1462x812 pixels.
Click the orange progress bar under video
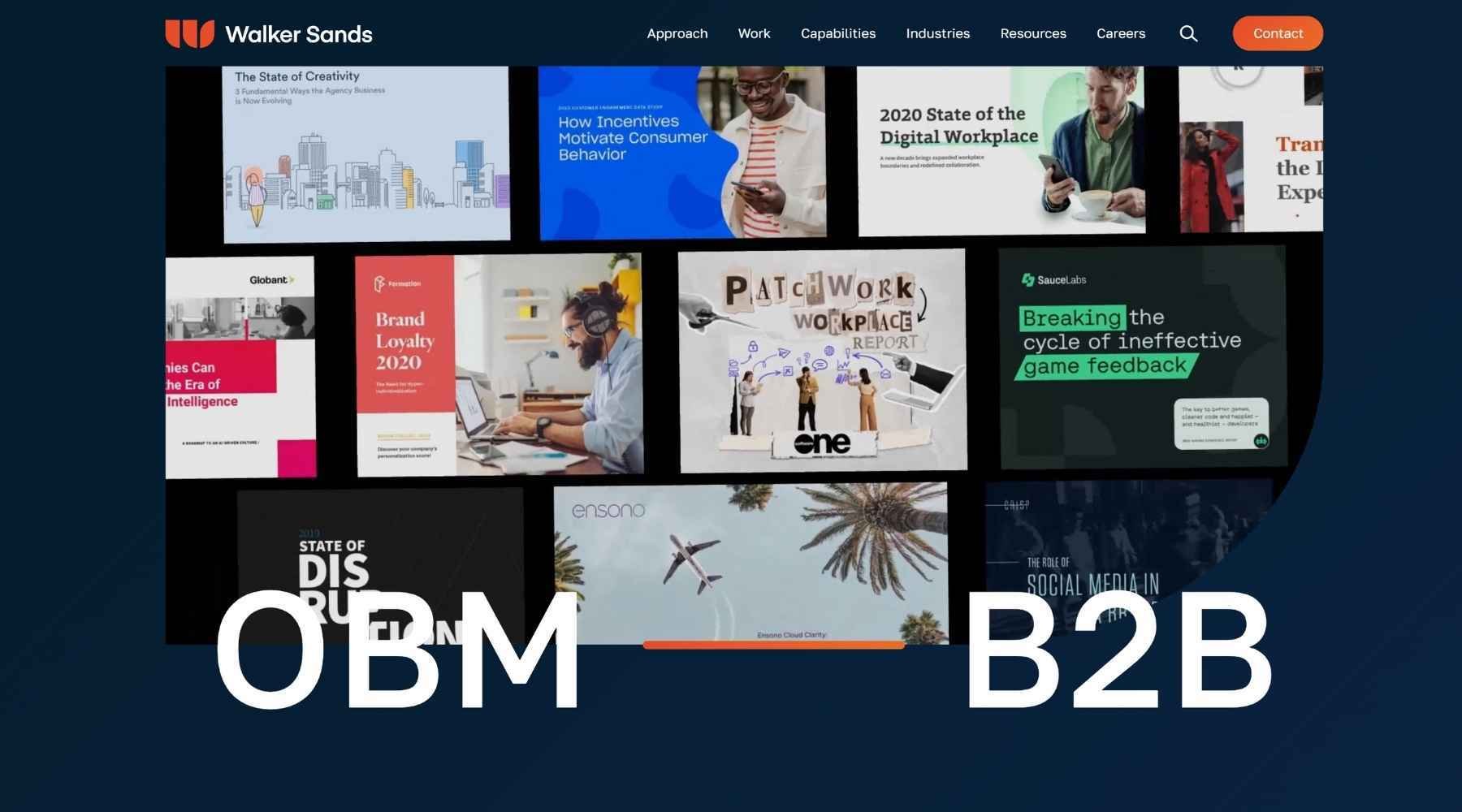click(x=773, y=645)
